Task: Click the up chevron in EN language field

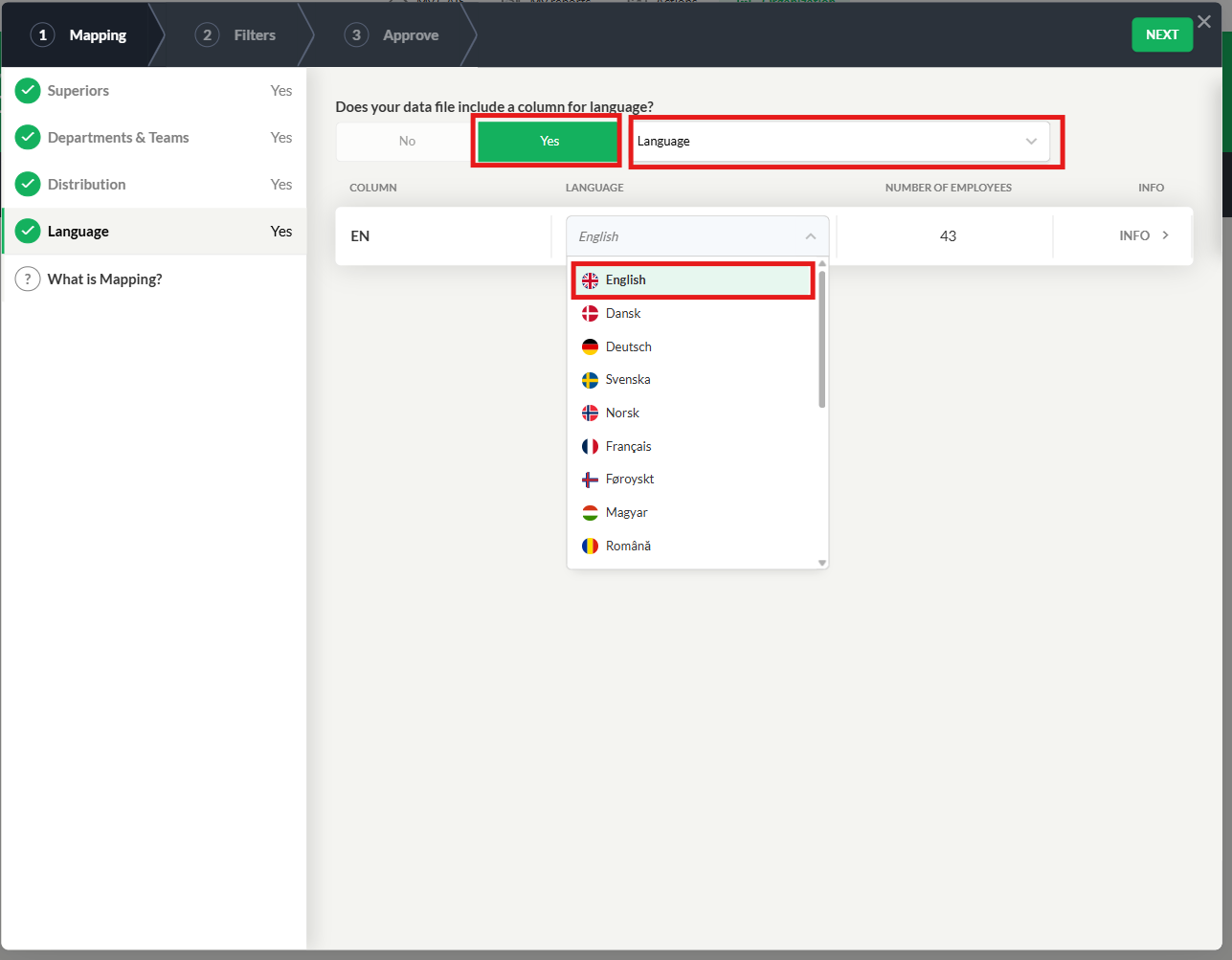Action: point(810,236)
